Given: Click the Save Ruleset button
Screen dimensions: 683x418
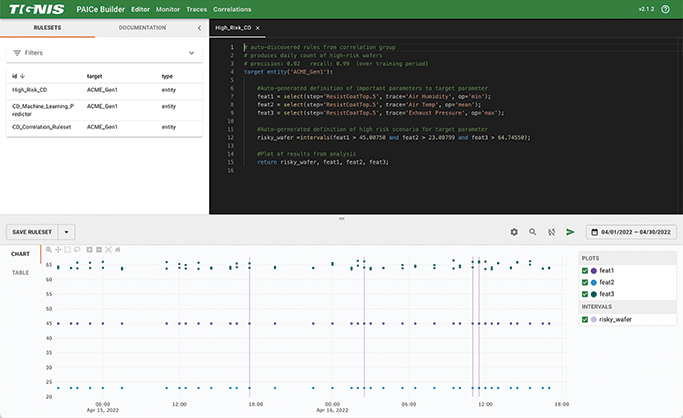Looking at the screenshot, I should pos(32,231).
